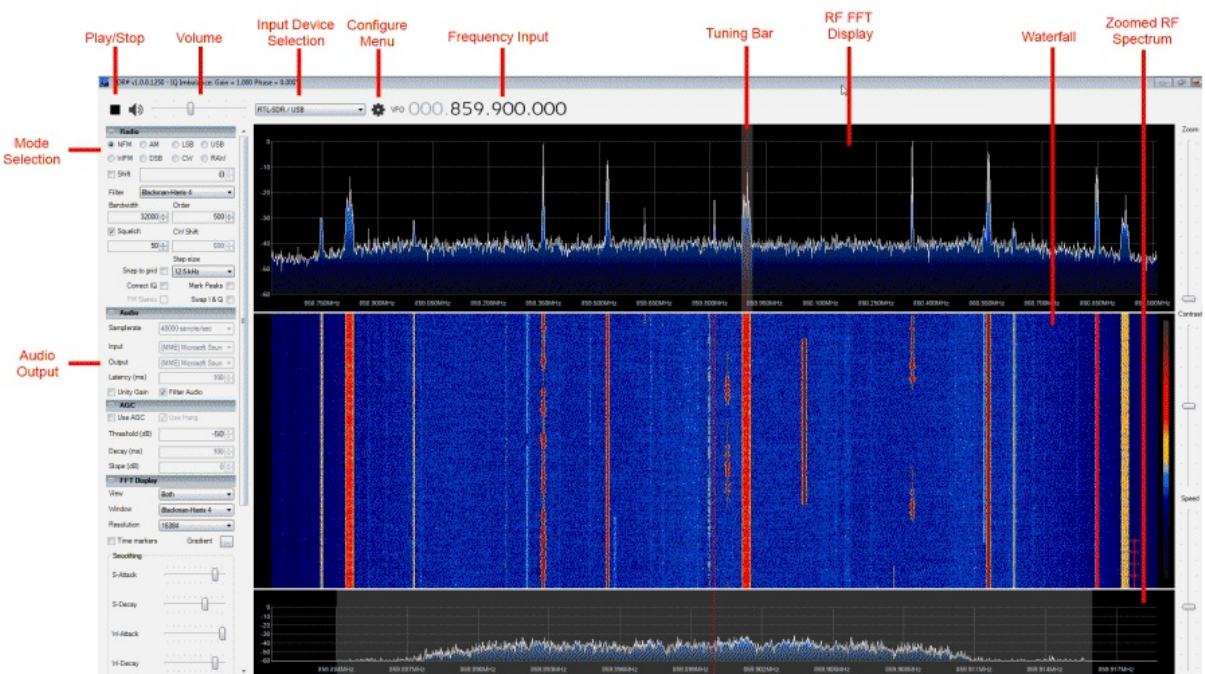The width and height of the screenshot is (1205, 674).
Task: Click the Order value field
Action: click(x=203, y=217)
